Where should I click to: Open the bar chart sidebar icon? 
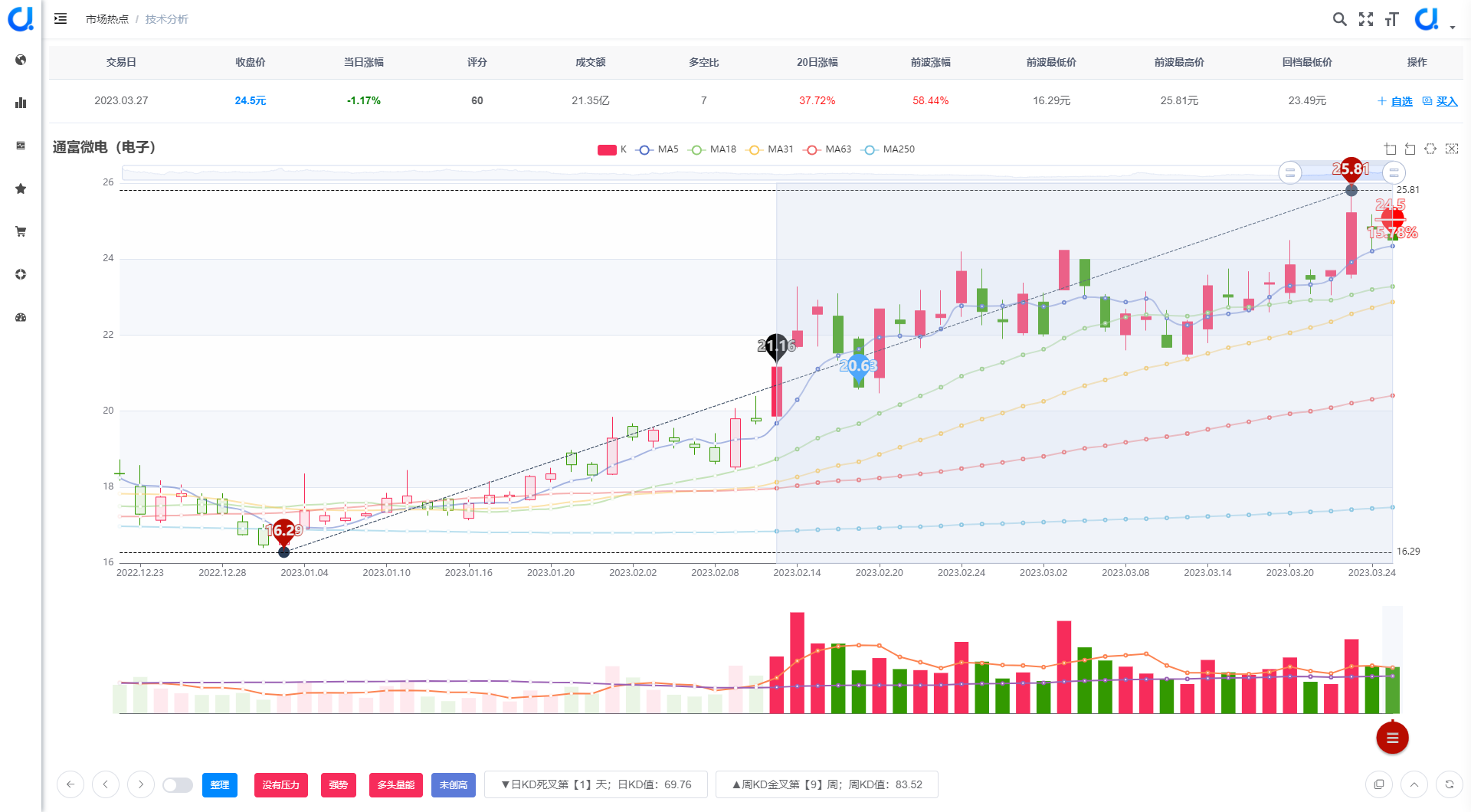21,103
